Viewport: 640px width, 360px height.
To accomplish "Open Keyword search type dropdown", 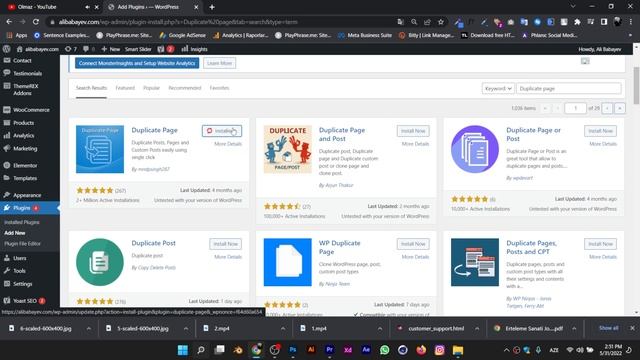I will (498, 89).
